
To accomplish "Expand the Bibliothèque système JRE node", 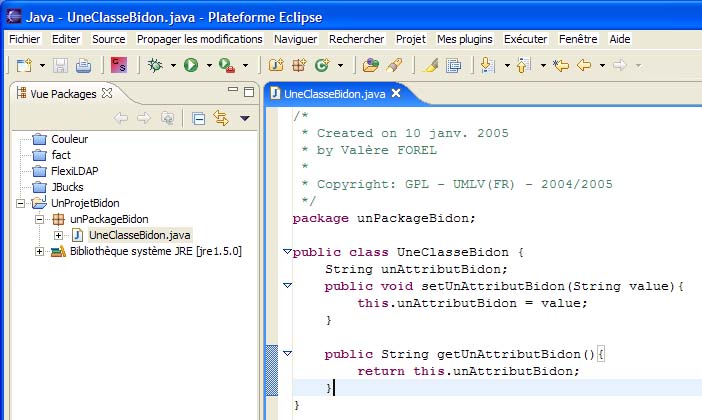I will click(41, 251).
